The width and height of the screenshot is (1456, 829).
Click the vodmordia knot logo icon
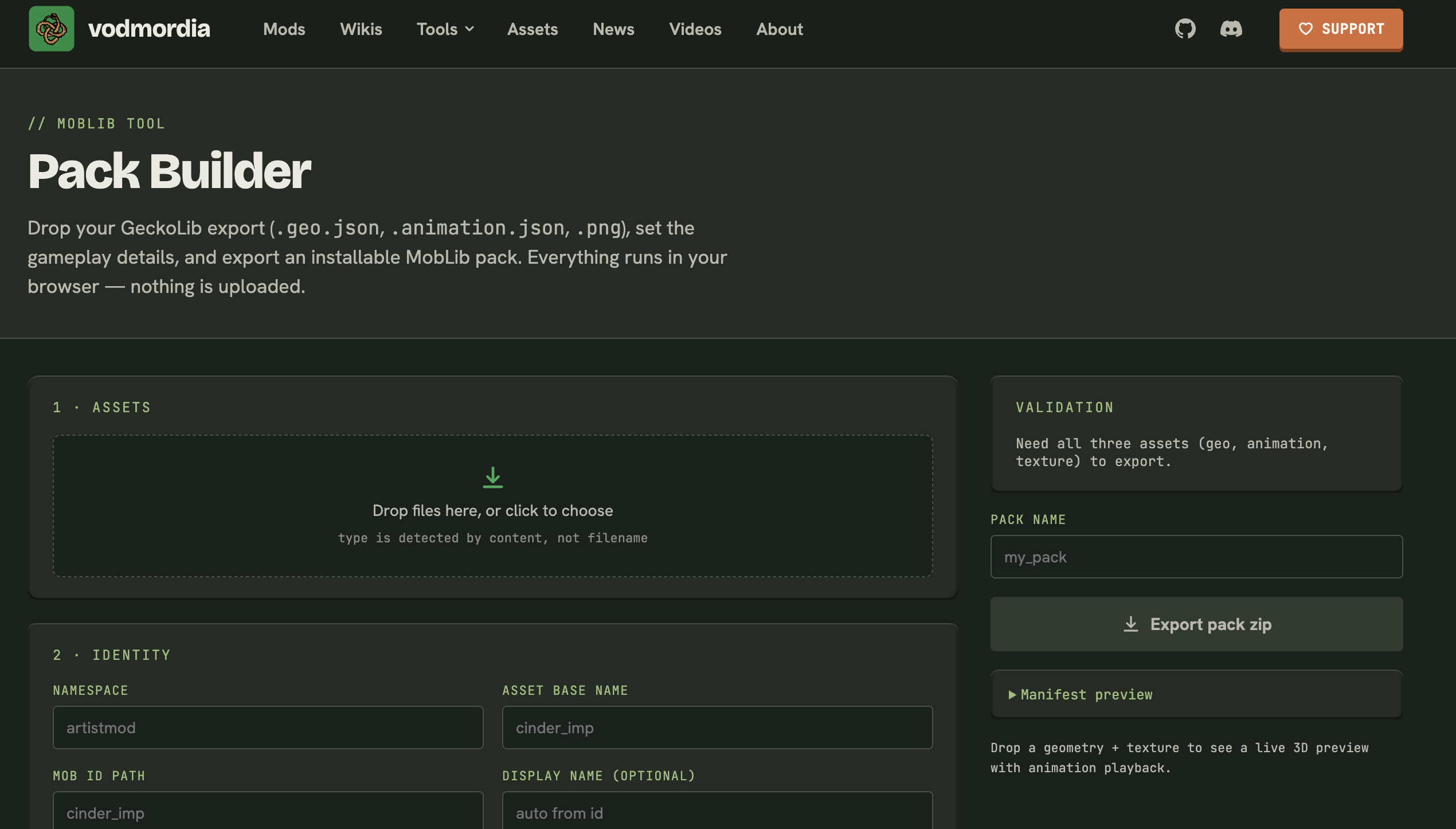[x=52, y=29]
